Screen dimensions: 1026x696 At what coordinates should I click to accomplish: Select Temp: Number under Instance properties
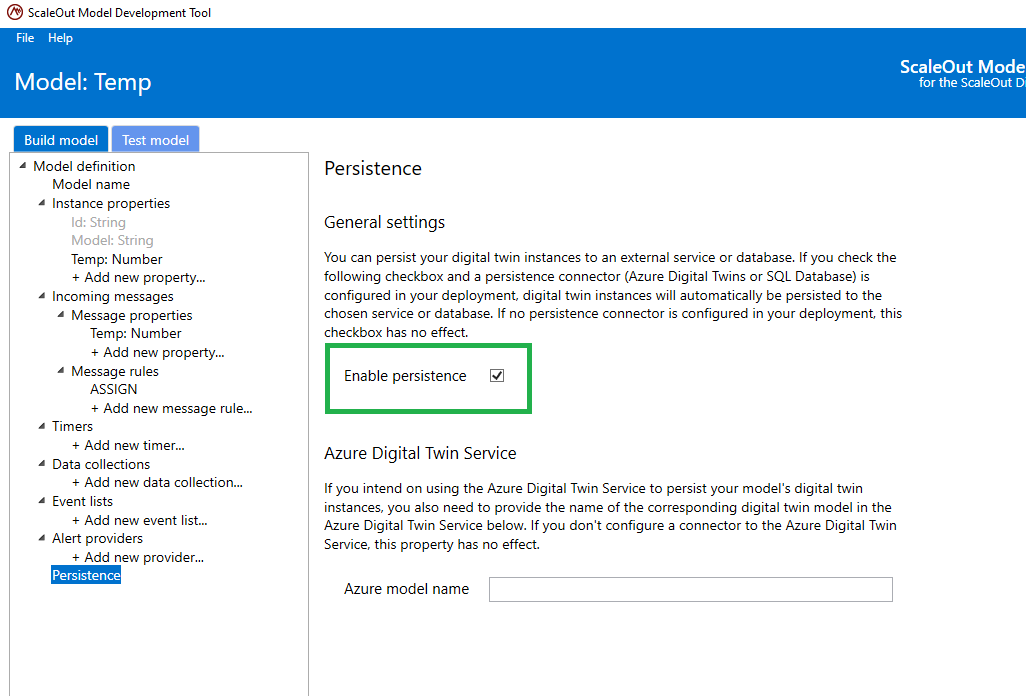[x=116, y=259]
